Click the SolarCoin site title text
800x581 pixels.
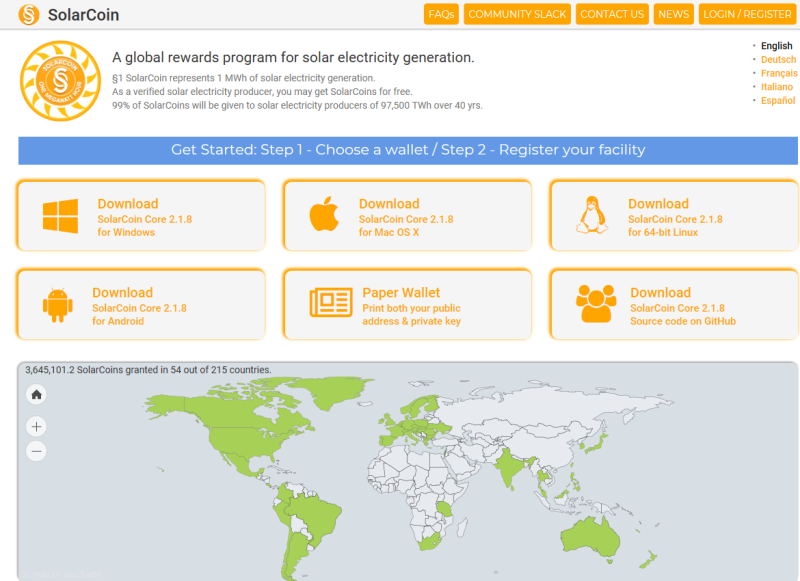pyautogui.click(x=83, y=15)
